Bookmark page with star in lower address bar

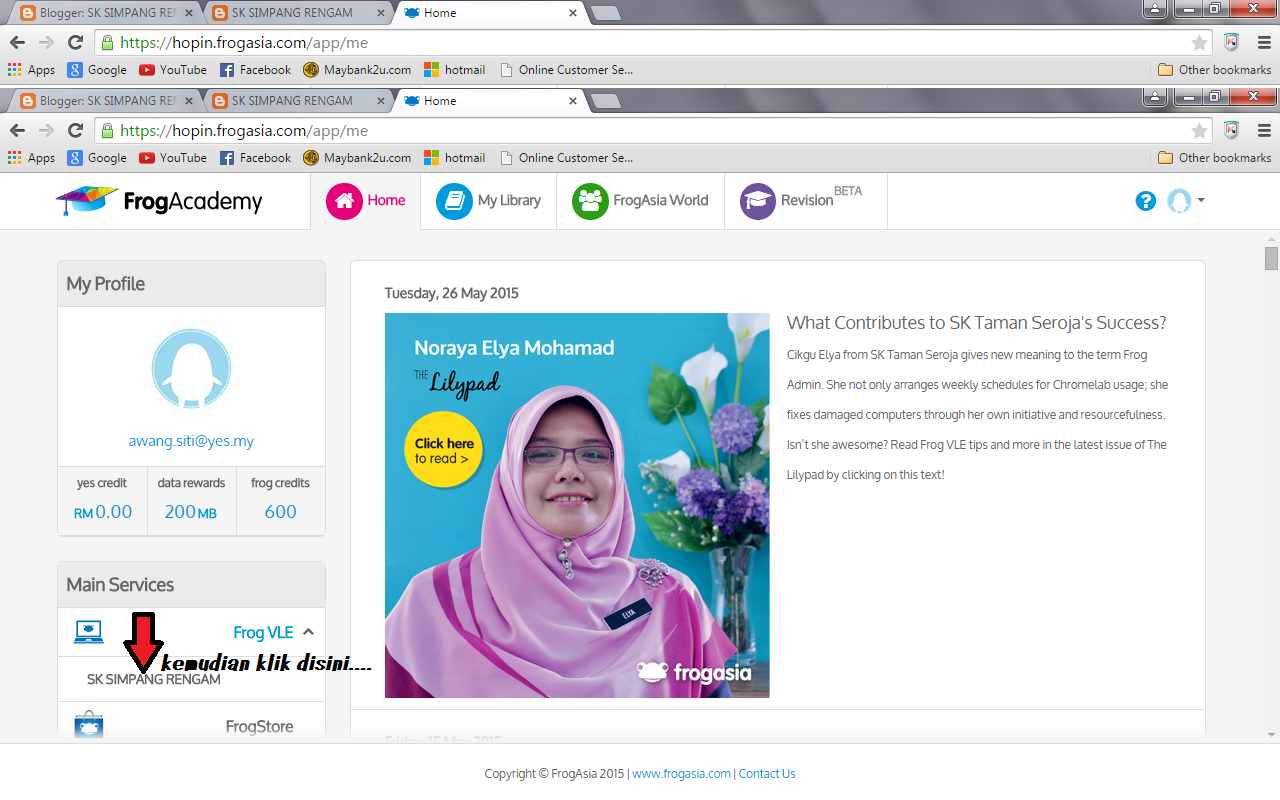pyautogui.click(x=1199, y=131)
